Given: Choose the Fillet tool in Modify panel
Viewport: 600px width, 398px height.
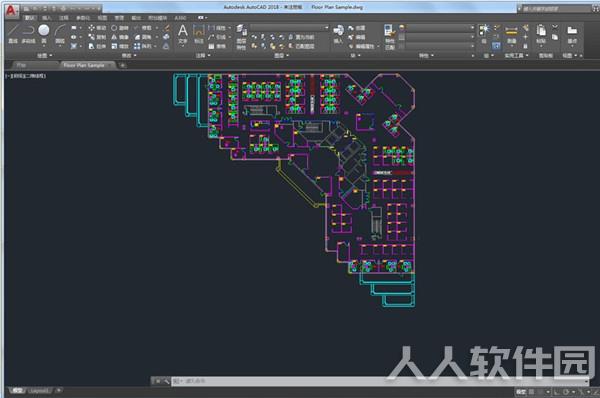Looking at the screenshot, I should 143,37.
